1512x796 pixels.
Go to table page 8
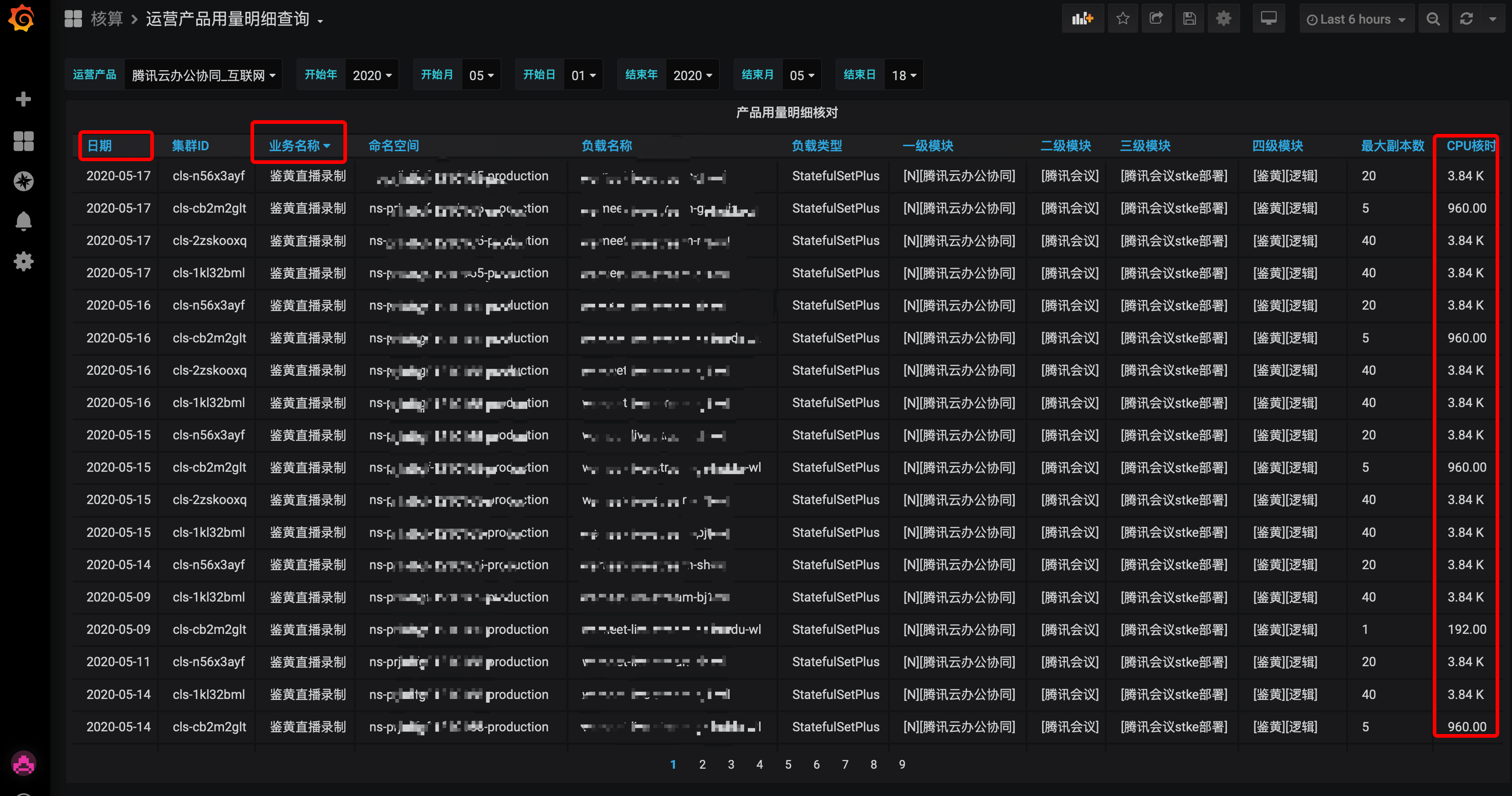point(874,764)
